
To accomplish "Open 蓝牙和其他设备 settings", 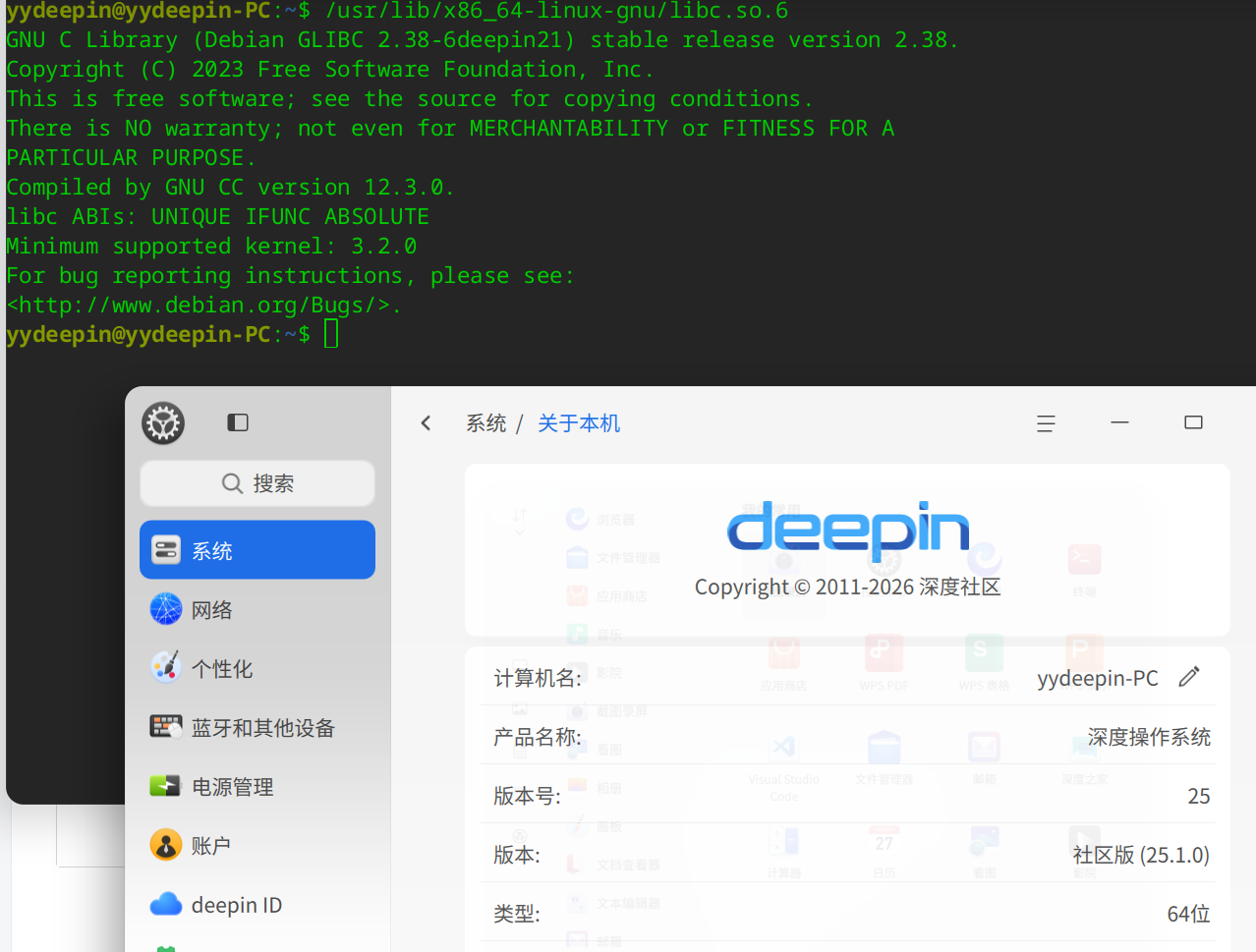I will point(257,728).
